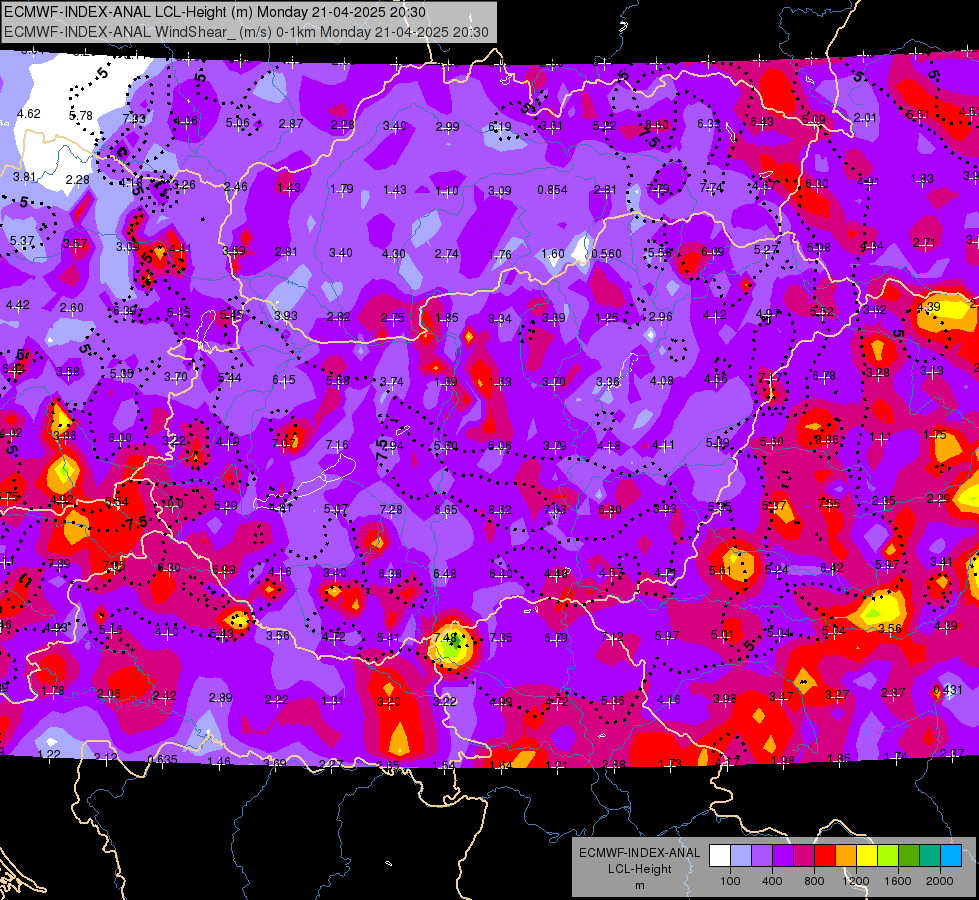Screen dimensions: 979x900
Task: Click the wind shear value 1.79
Action: [x=342, y=189]
